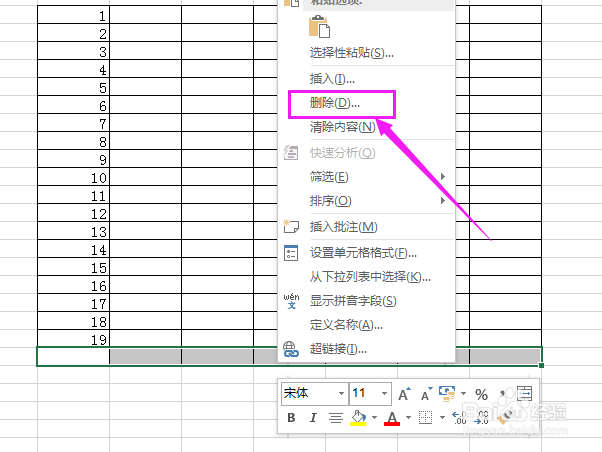
Task: Open the font color dropdown arrow
Action: 408,417
